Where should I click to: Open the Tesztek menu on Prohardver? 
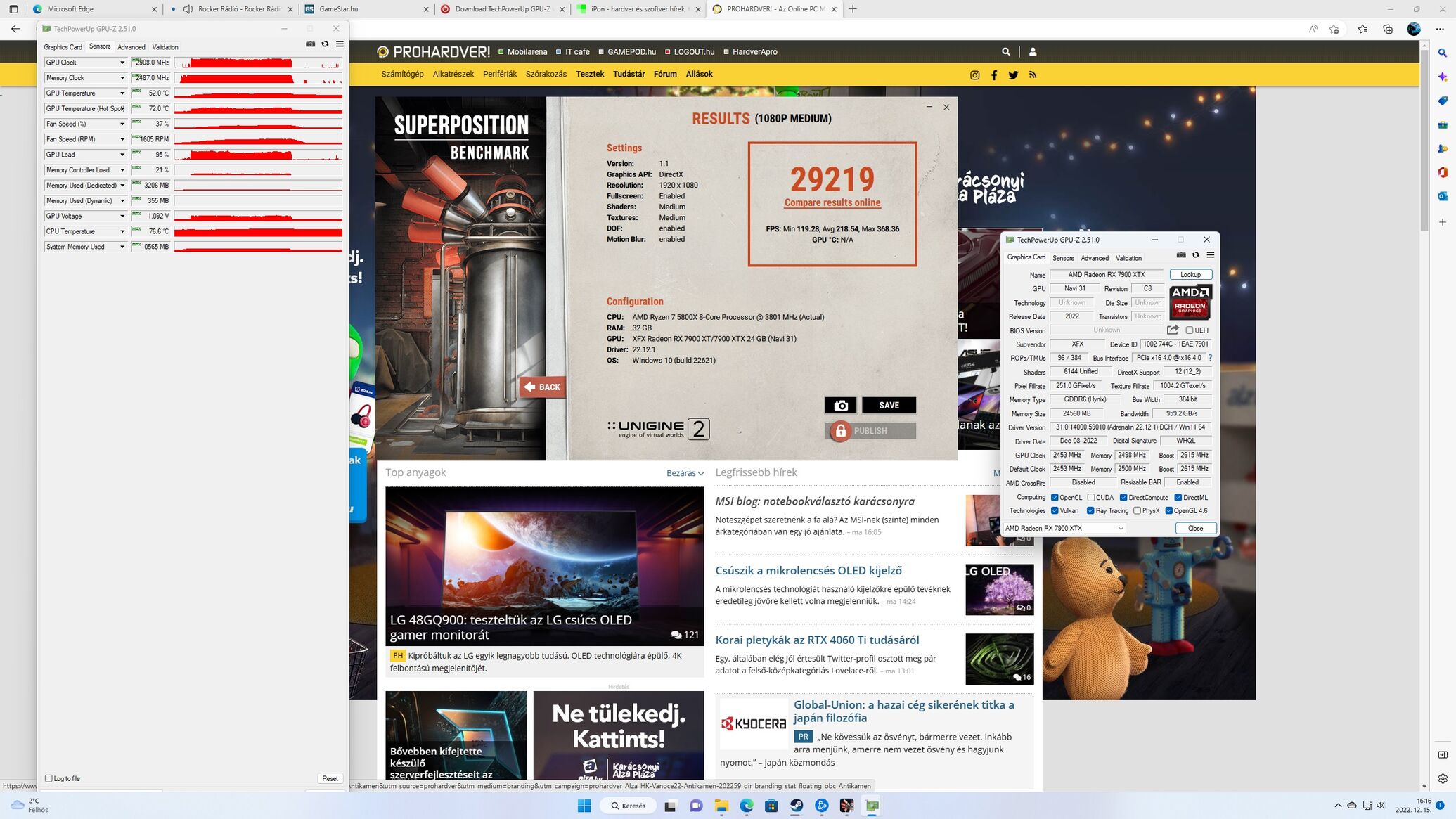click(x=590, y=74)
